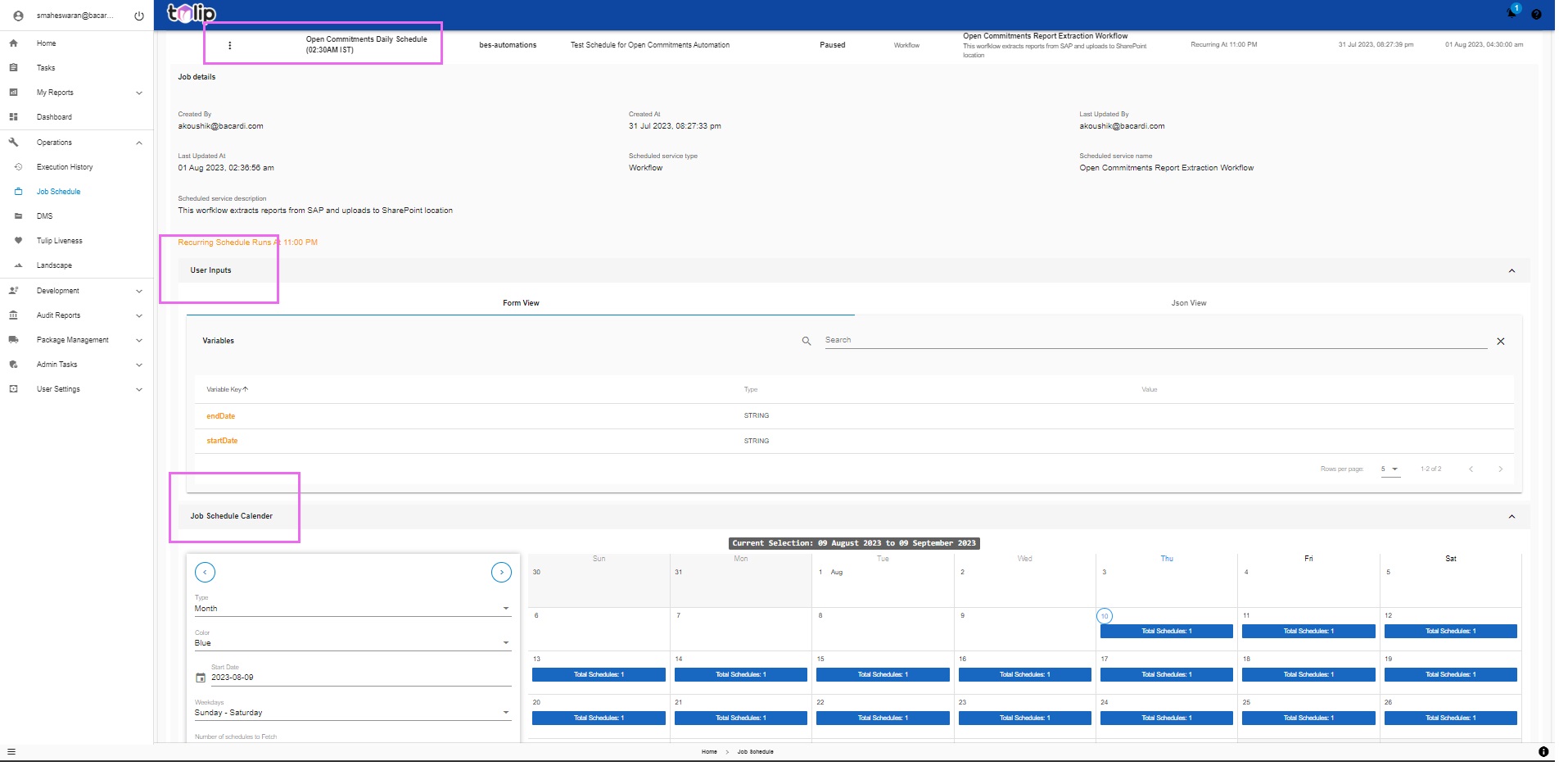Click the info icon at bottom right
Screen dimensions: 1568x766
pyautogui.click(x=1543, y=751)
